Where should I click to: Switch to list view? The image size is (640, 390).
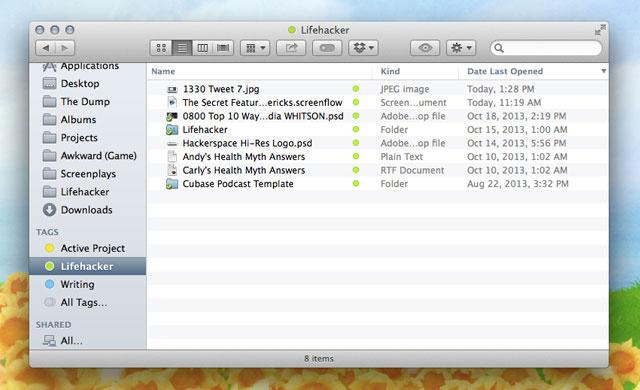tap(182, 48)
